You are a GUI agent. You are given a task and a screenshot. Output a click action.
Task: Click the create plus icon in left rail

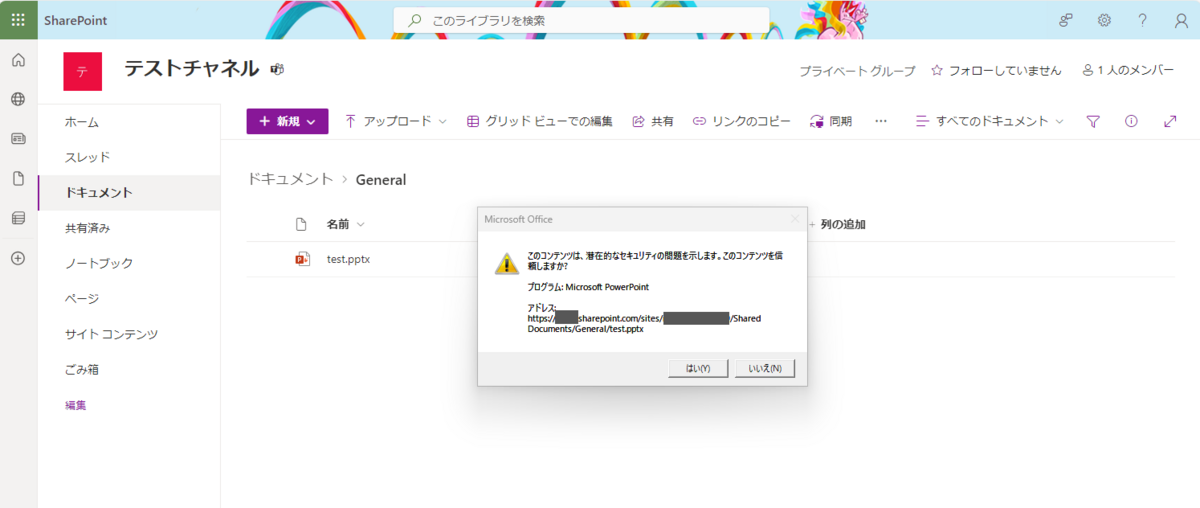pos(18,258)
